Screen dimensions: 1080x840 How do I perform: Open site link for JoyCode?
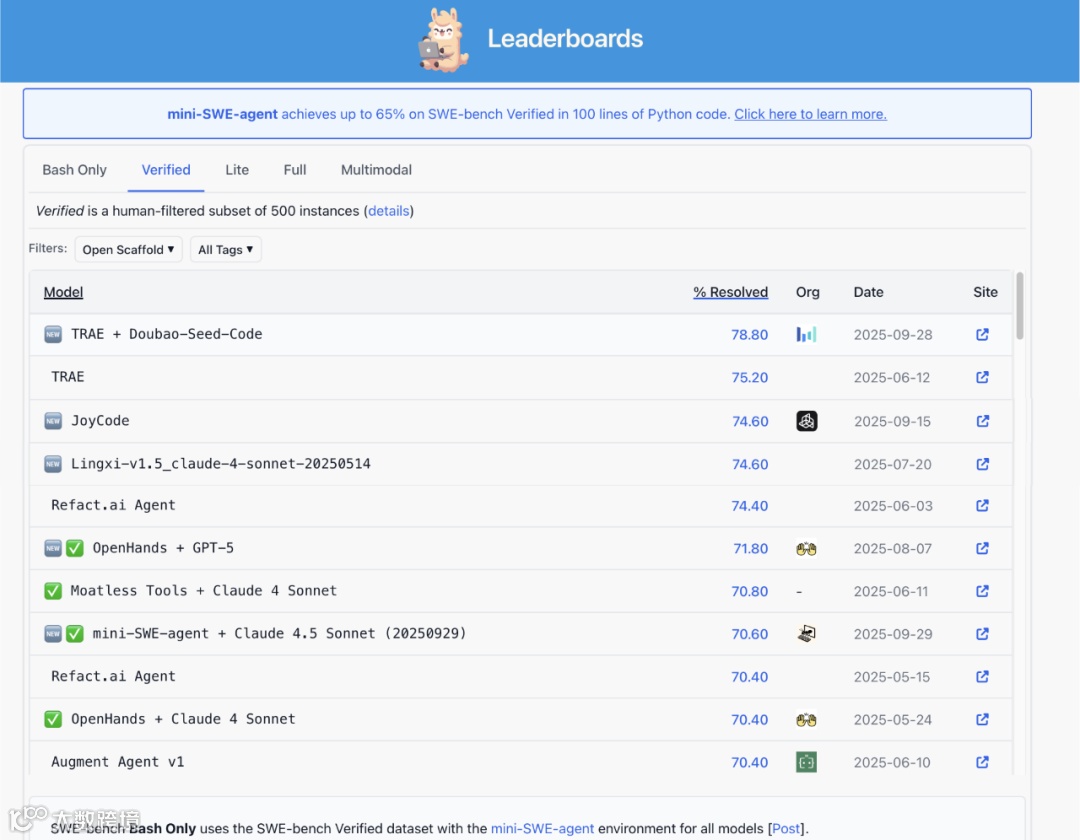pyautogui.click(x=982, y=421)
